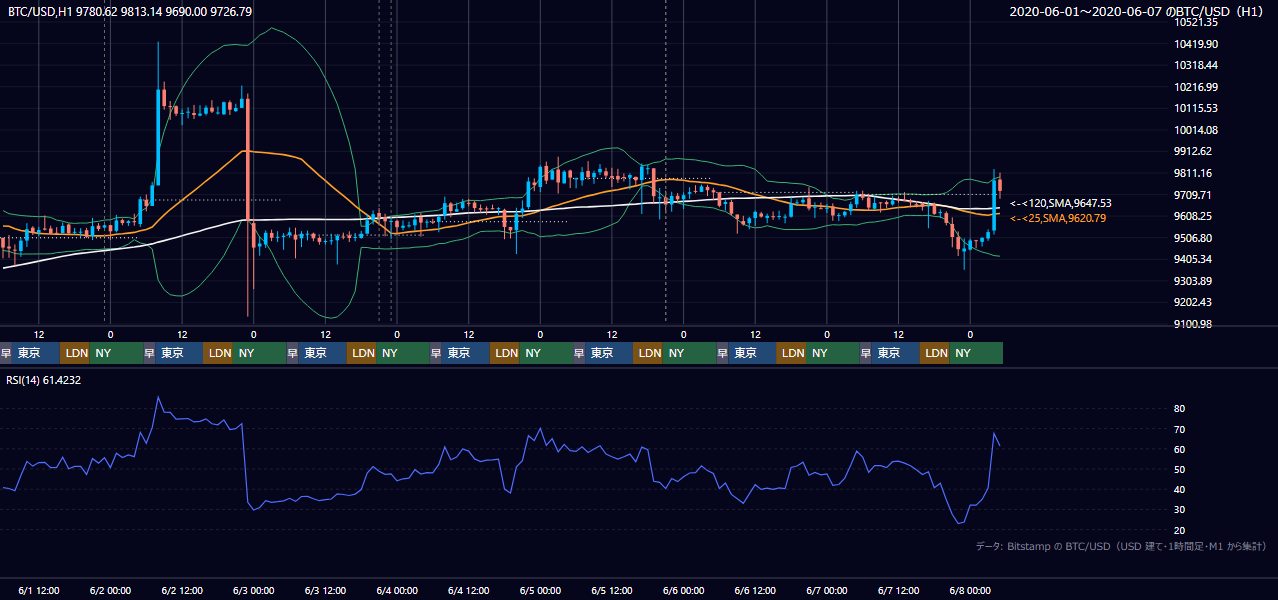Click the 6/1 12:00 time label

tap(39, 591)
